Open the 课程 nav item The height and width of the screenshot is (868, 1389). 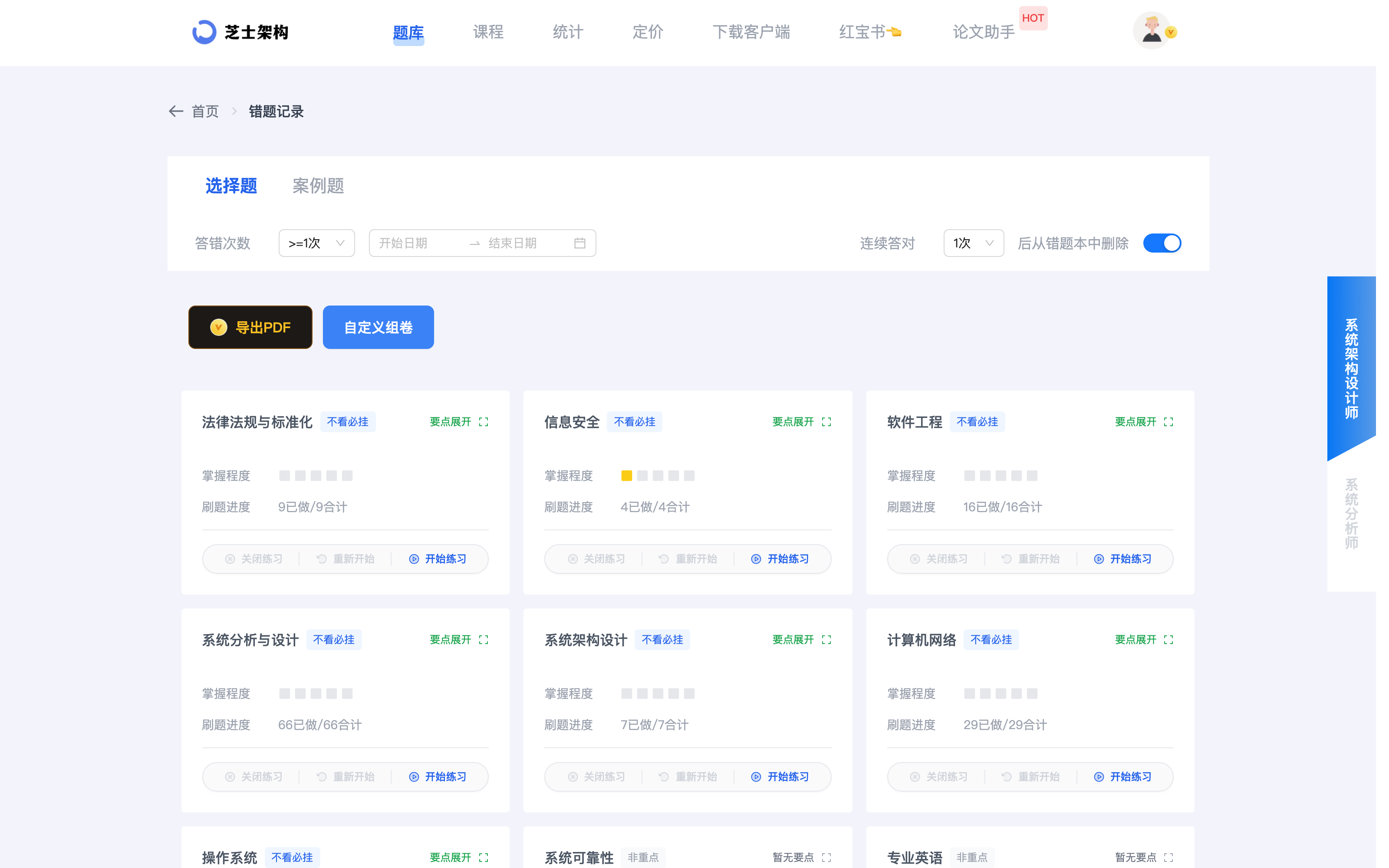(488, 32)
